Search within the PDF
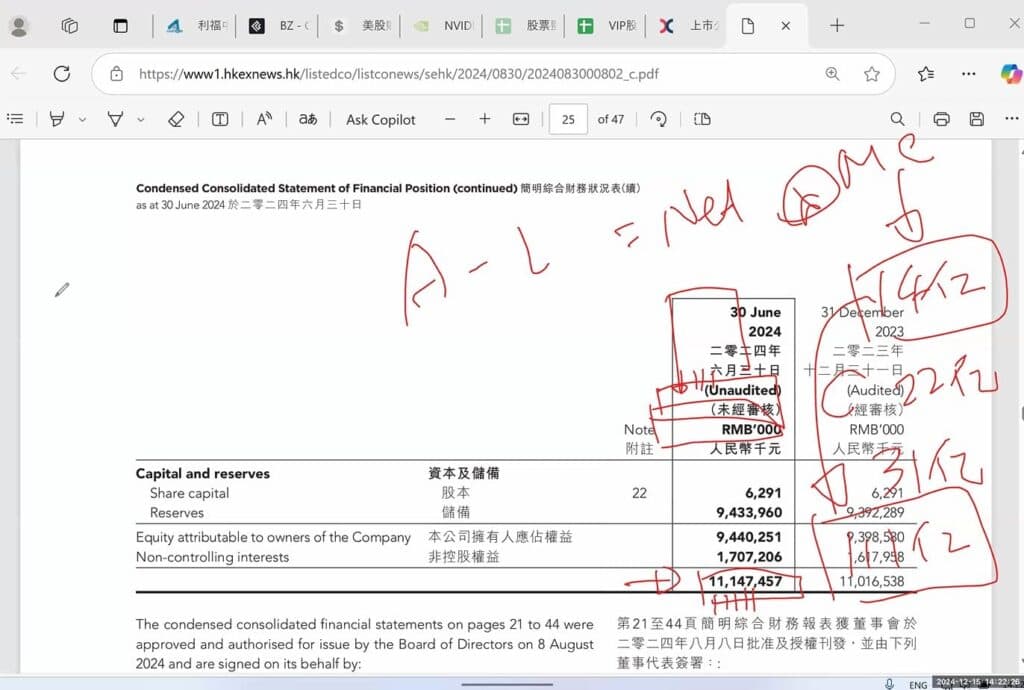The width and height of the screenshot is (1024, 690). (x=898, y=119)
